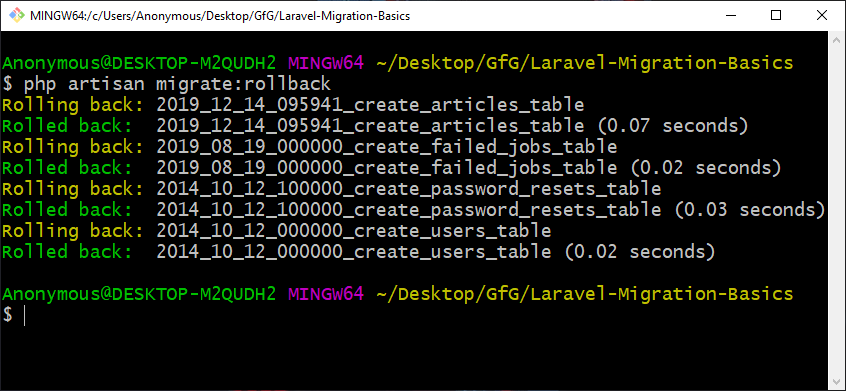This screenshot has height=391, width=846.
Task: Click 'Rolling back' create_users_table line
Action: click(x=277, y=231)
